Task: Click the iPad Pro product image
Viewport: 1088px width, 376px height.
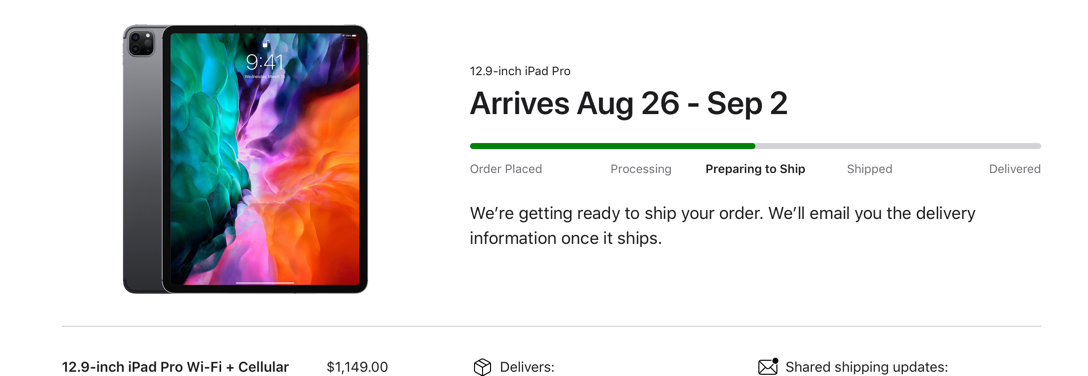Action: (x=245, y=160)
